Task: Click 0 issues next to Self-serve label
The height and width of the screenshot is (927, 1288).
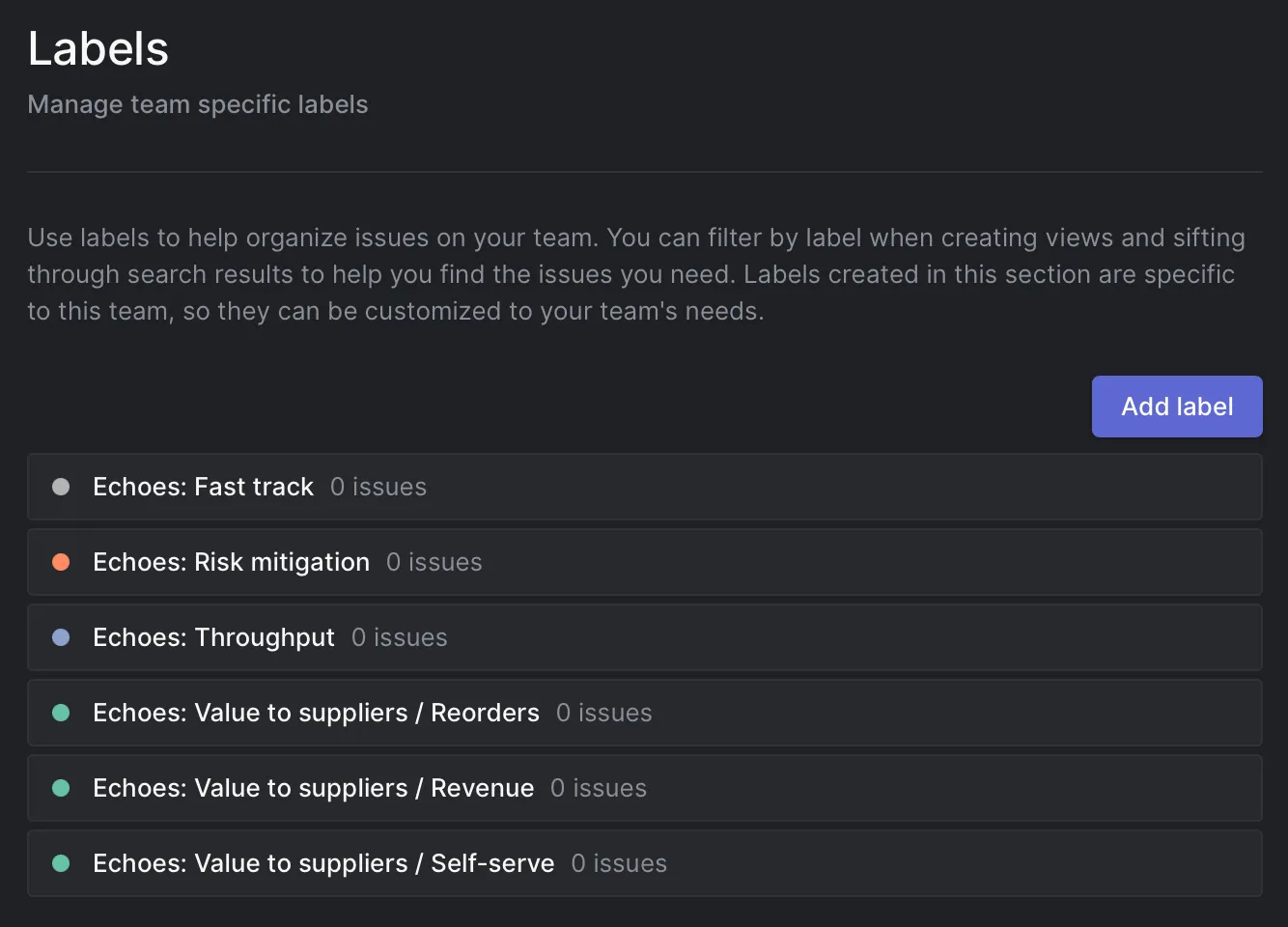Action: coord(619,863)
